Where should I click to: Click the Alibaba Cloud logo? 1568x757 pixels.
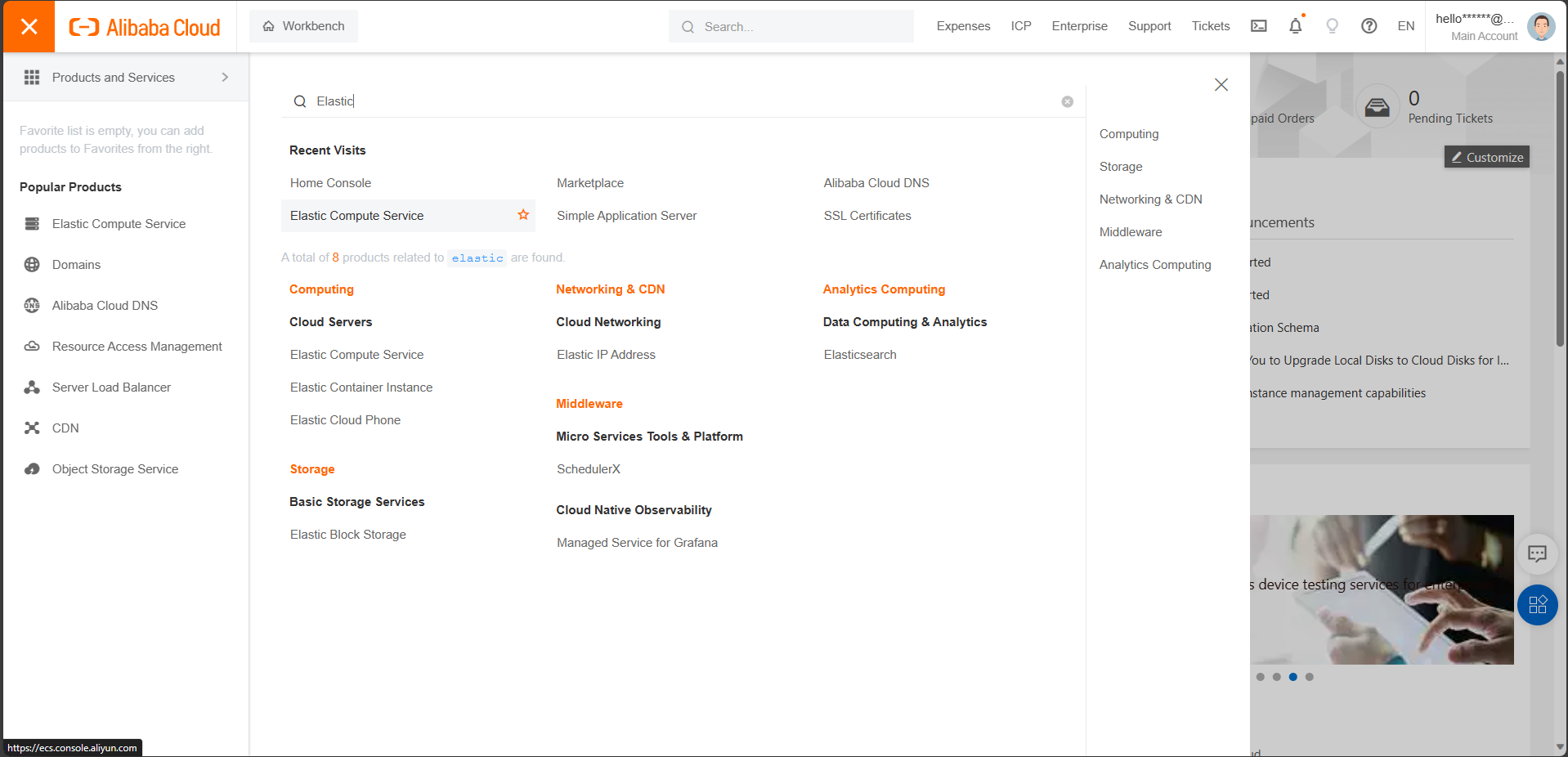point(145,27)
